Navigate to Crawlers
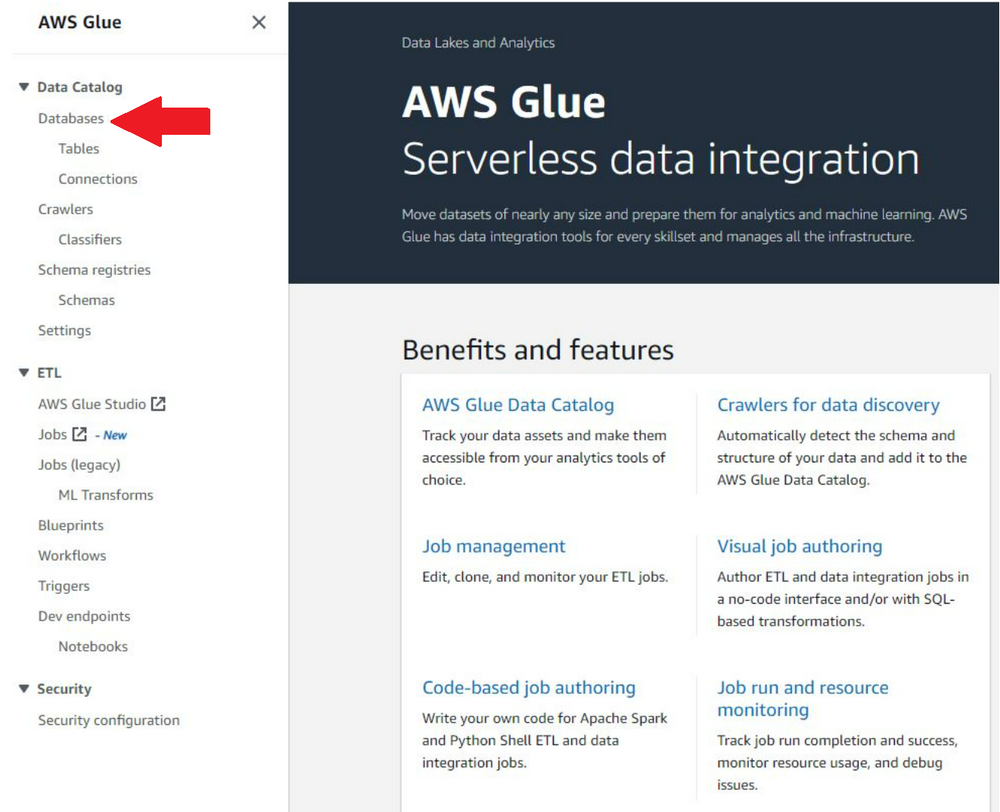Image resolution: width=1000 pixels, height=812 pixels. point(65,209)
